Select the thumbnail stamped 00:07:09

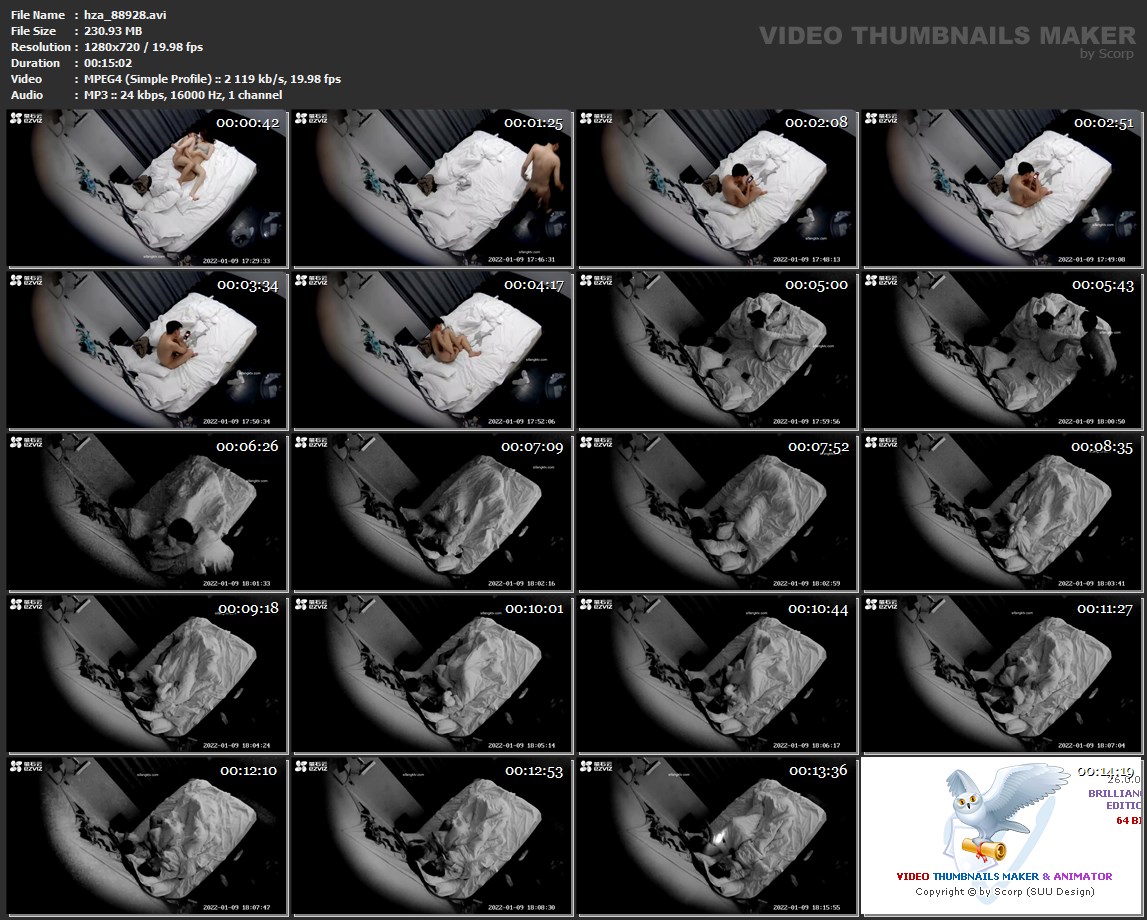(x=432, y=513)
